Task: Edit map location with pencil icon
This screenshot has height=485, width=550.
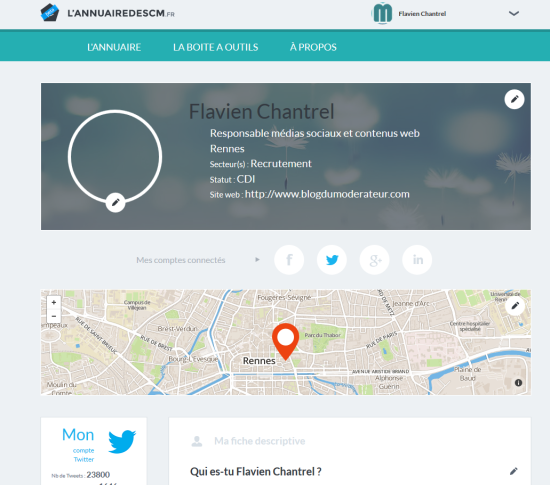Action: point(515,306)
